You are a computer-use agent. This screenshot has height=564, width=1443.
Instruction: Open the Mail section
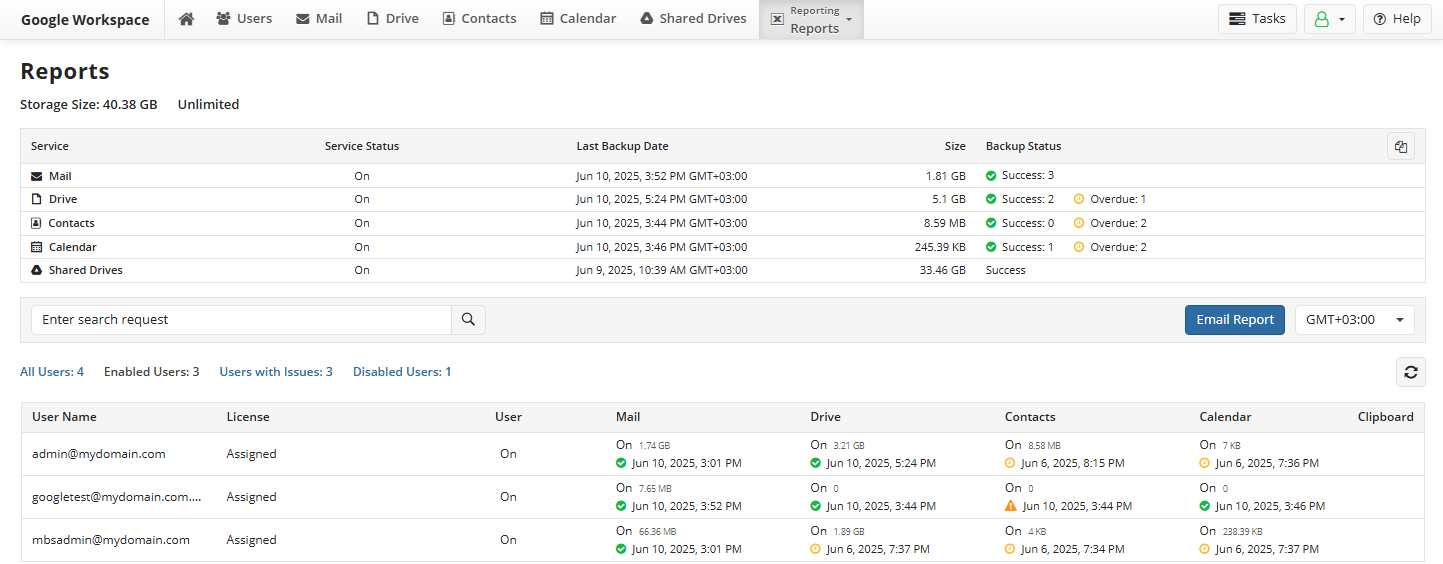coord(319,19)
